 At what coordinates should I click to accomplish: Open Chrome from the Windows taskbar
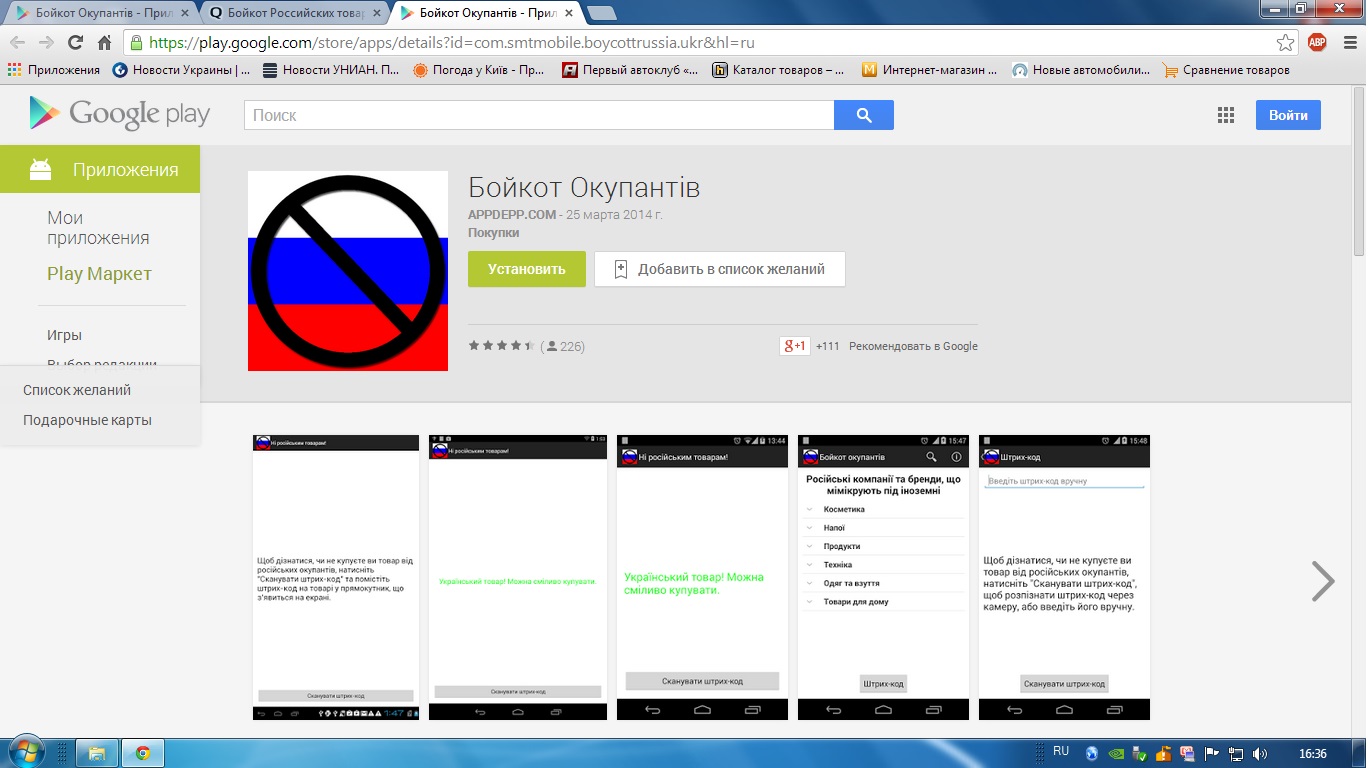(142, 753)
